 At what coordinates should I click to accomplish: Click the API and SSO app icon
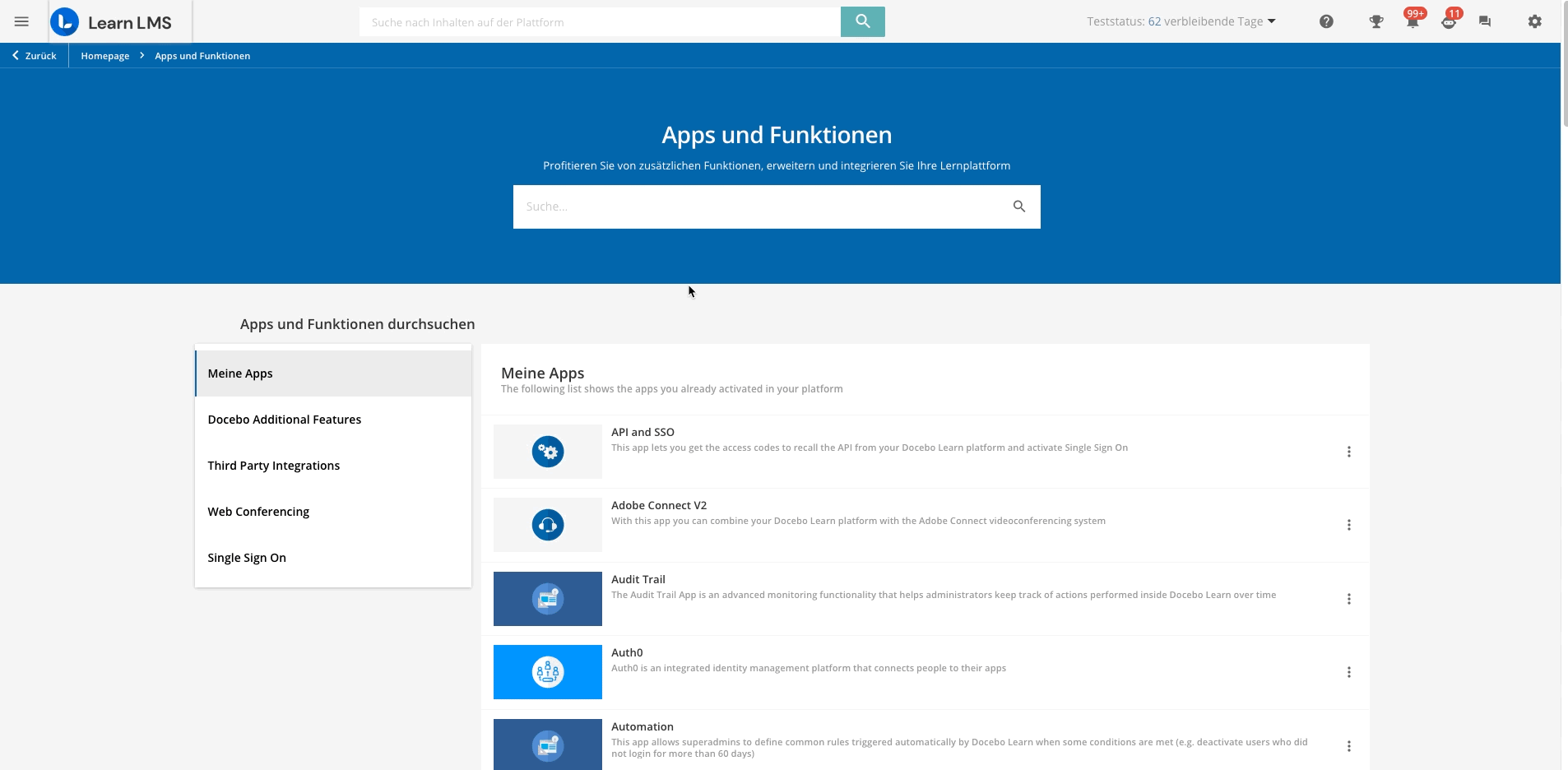tap(548, 452)
